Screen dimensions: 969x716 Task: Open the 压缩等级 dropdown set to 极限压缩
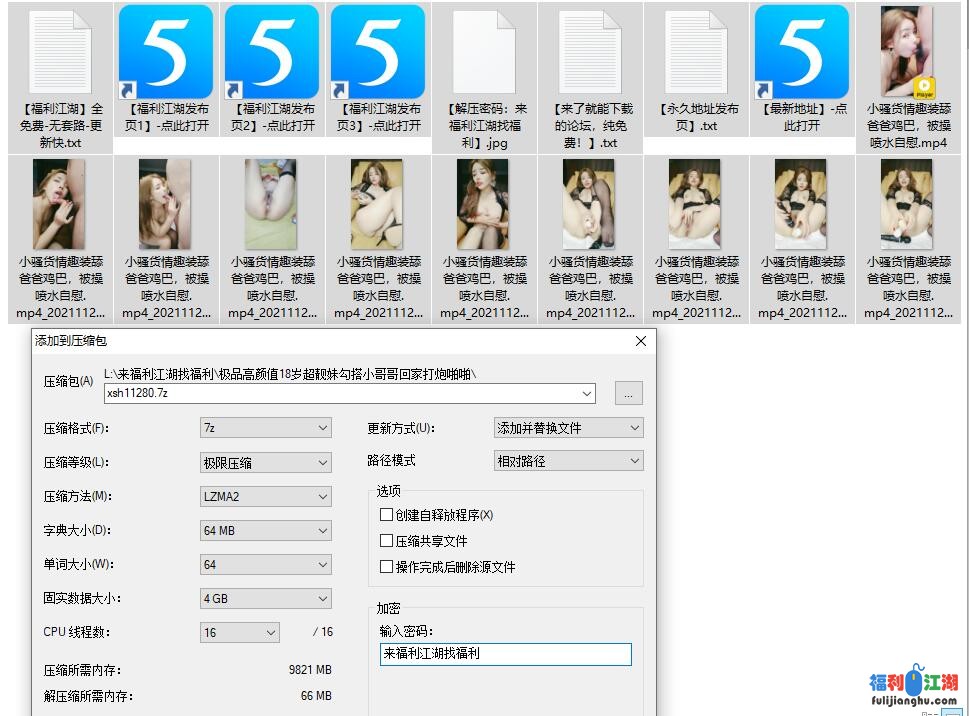pos(266,463)
